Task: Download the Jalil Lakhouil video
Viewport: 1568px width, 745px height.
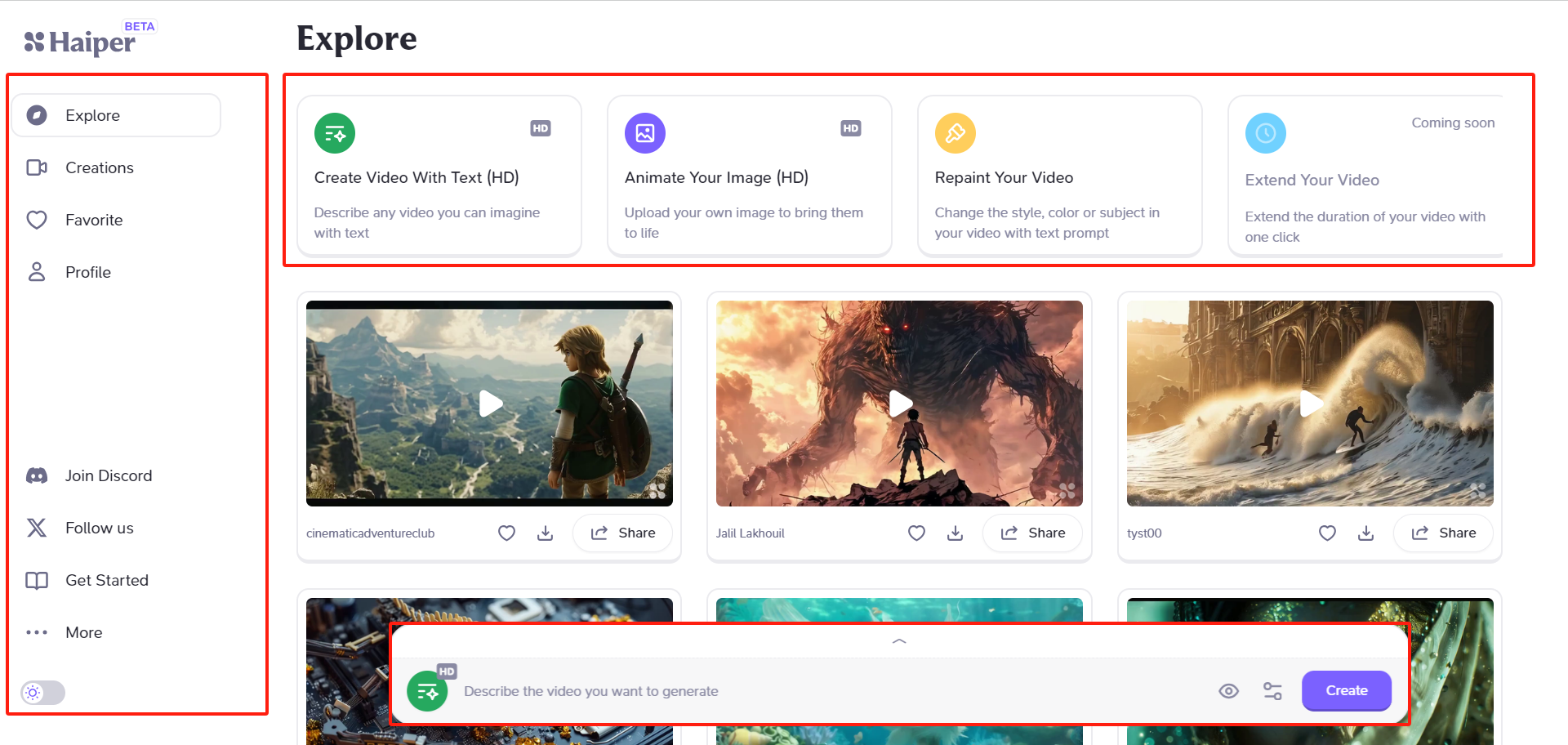Action: tap(955, 533)
